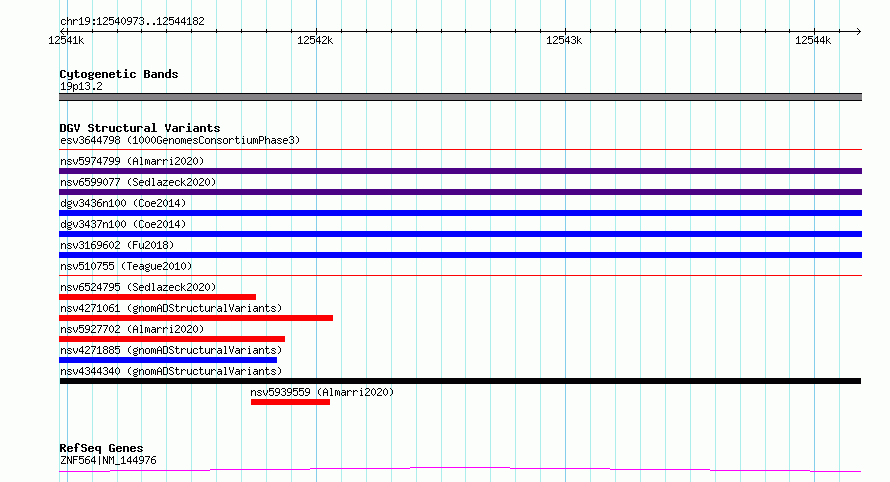
Task: Open the nsv6524795 (Sedlazeck2020) label
Action: click(138, 287)
